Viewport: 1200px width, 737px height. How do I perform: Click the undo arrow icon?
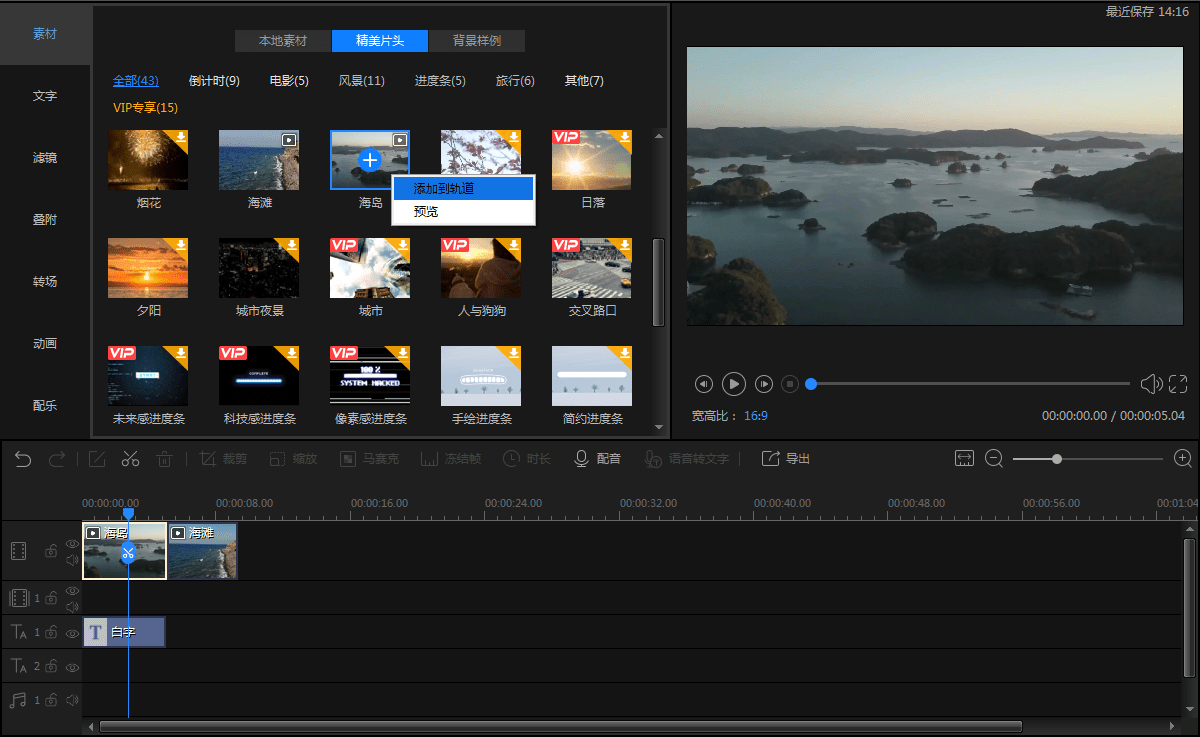click(23, 459)
